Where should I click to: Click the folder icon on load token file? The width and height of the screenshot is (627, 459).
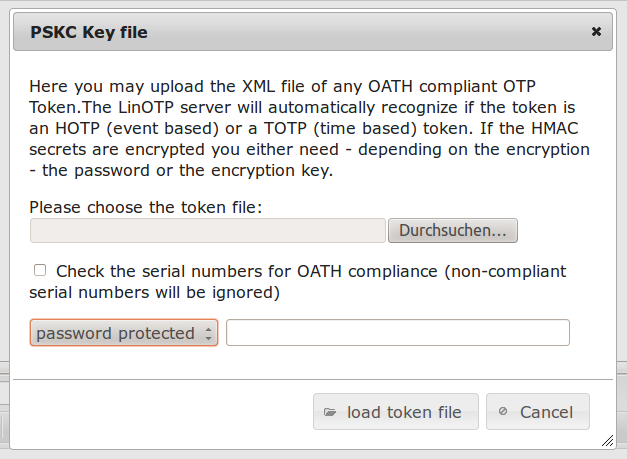tap(330, 412)
